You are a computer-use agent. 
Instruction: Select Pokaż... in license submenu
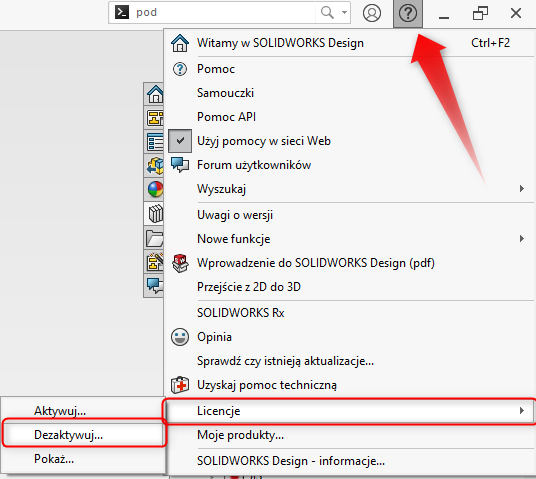(83, 459)
